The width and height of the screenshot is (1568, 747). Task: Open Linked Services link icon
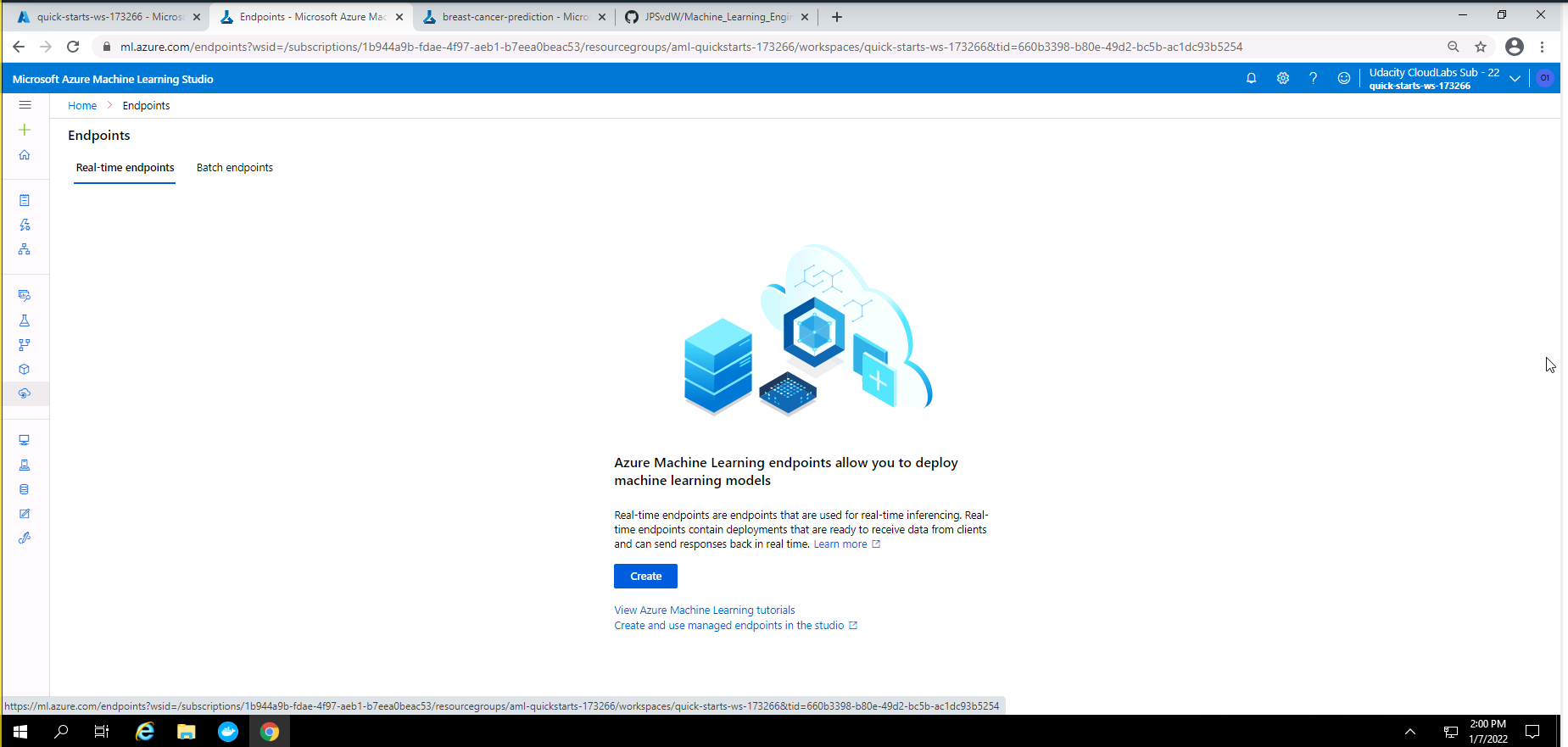tap(25, 538)
